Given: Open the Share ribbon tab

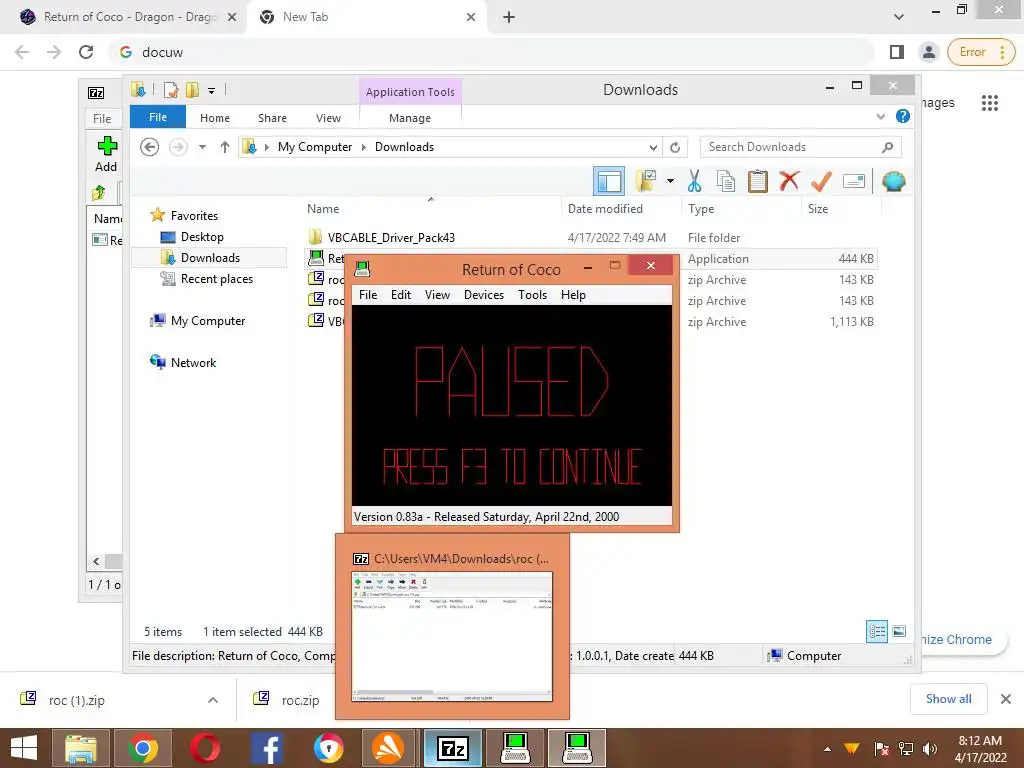Looking at the screenshot, I should (272, 118).
